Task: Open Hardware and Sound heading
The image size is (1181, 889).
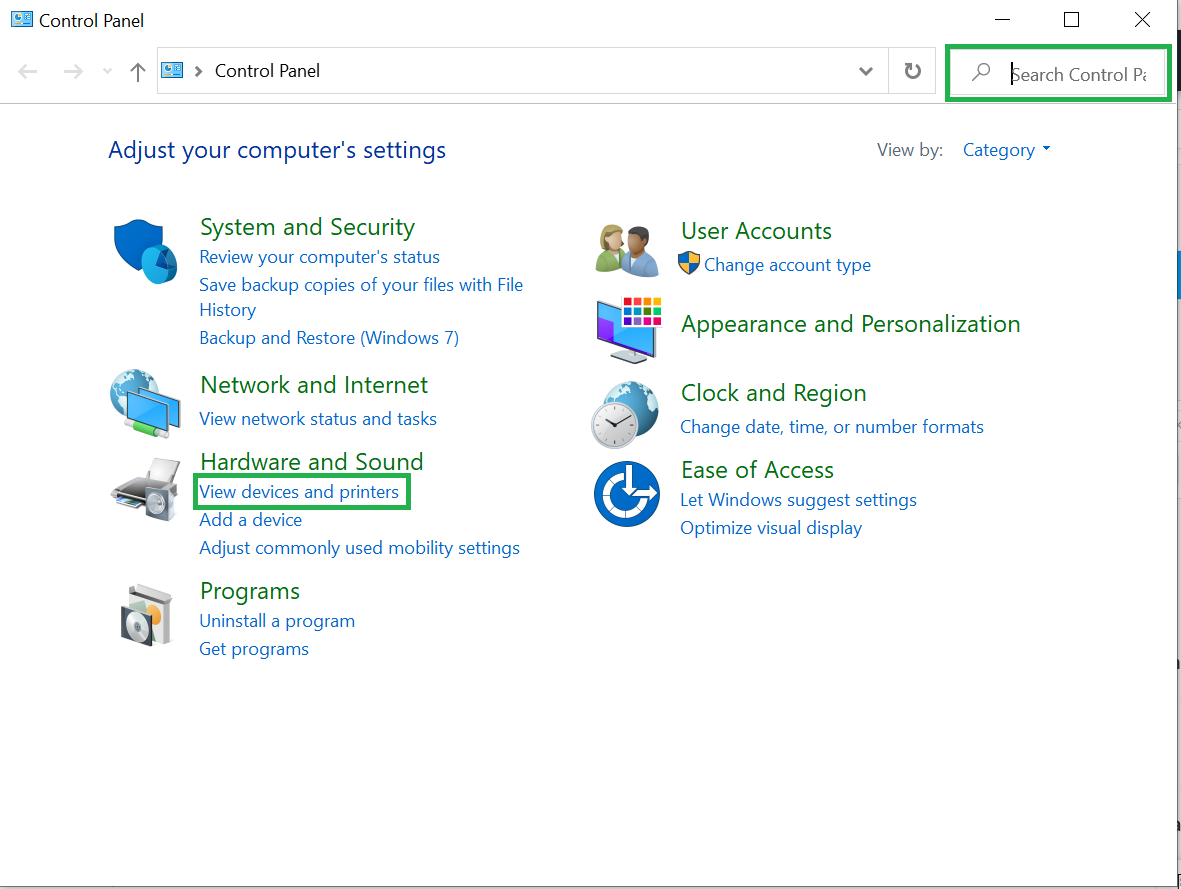Action: point(312,461)
